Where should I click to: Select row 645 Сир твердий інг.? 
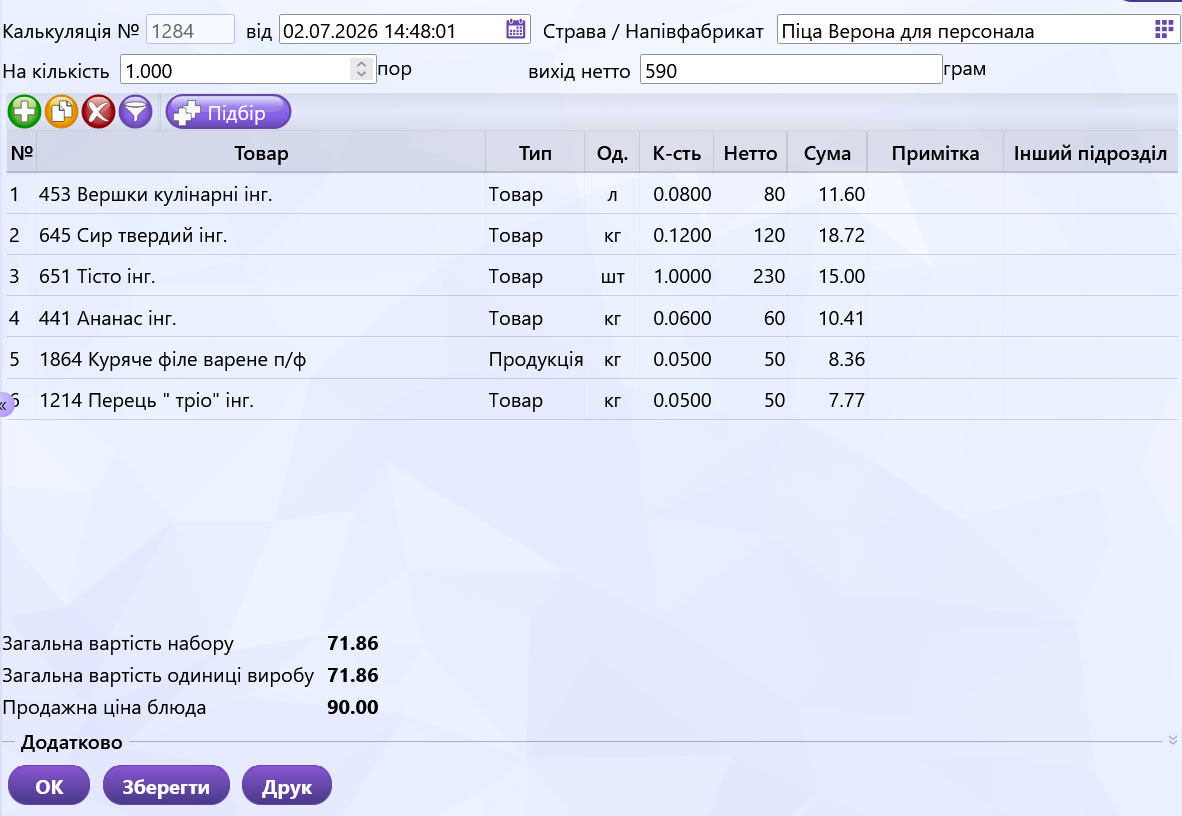[x=592, y=235]
